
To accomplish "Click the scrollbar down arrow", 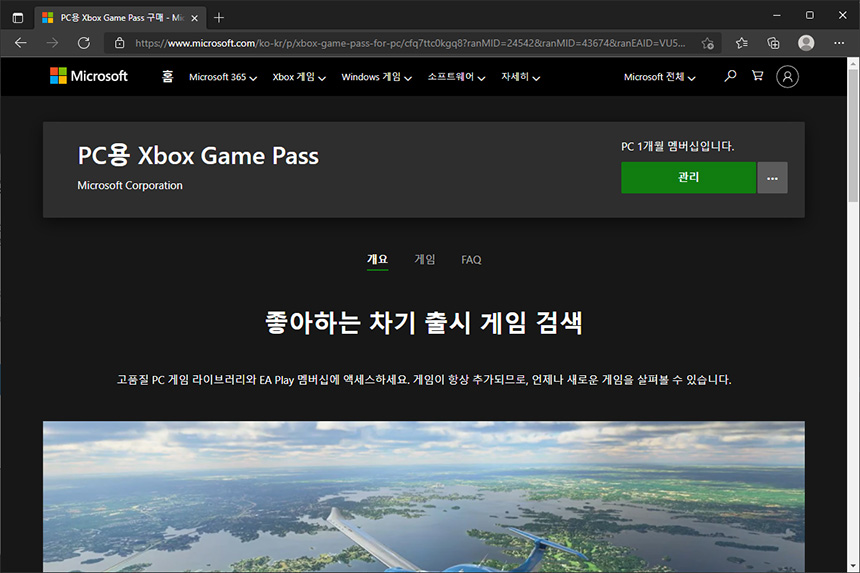I will pyautogui.click(x=853, y=566).
